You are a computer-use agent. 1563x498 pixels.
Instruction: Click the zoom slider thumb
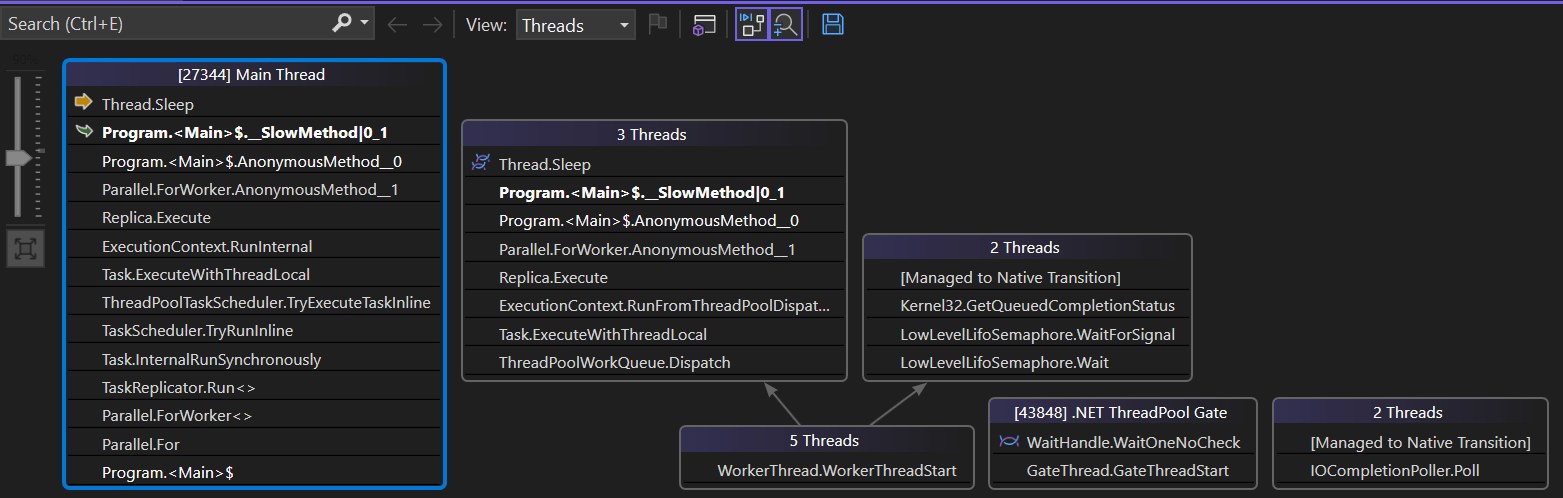[18, 158]
